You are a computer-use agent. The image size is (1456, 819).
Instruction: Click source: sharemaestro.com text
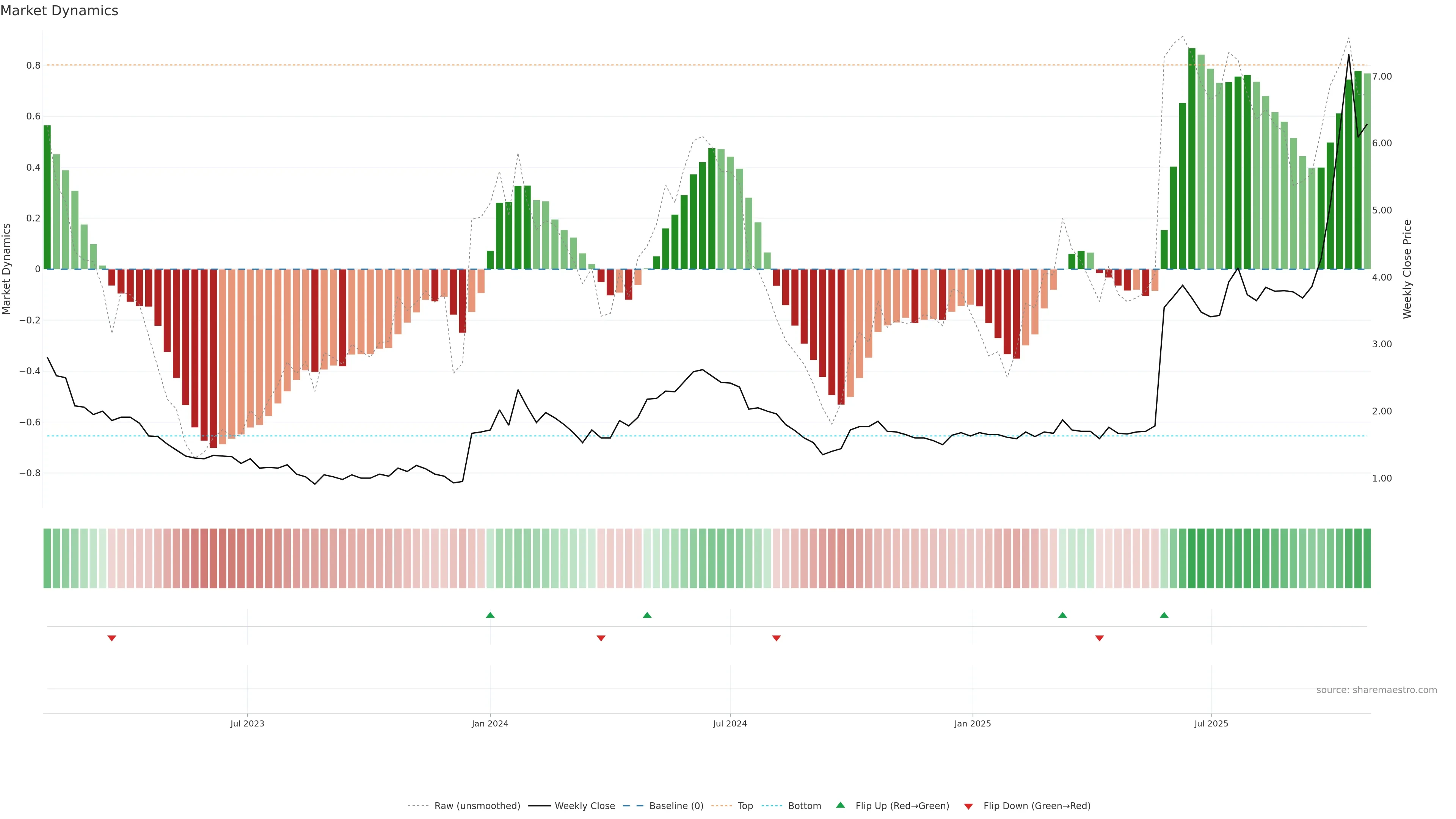tap(1376, 690)
